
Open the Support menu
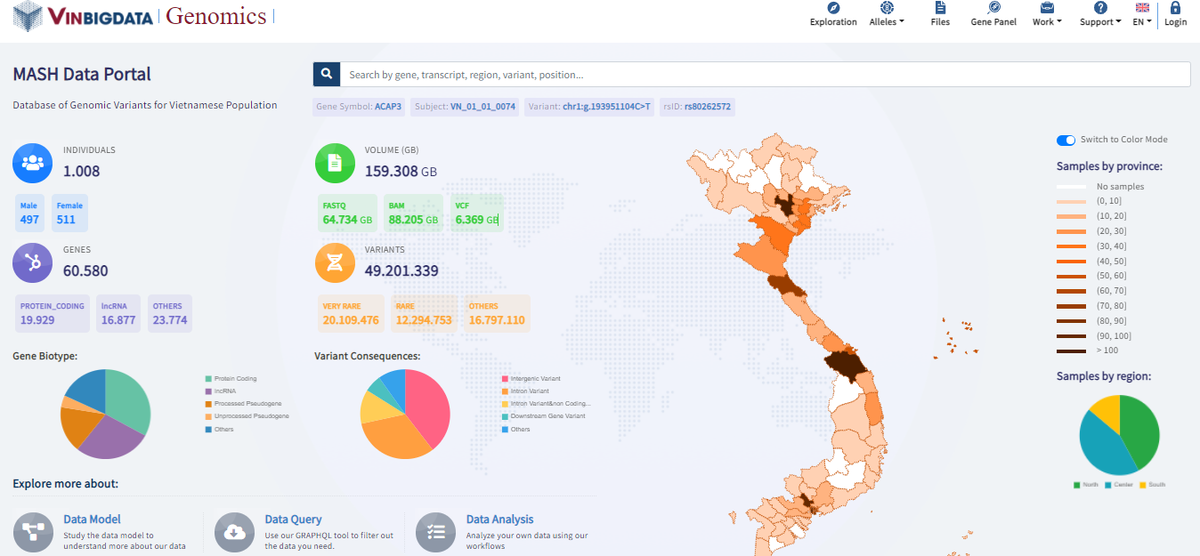(1100, 22)
